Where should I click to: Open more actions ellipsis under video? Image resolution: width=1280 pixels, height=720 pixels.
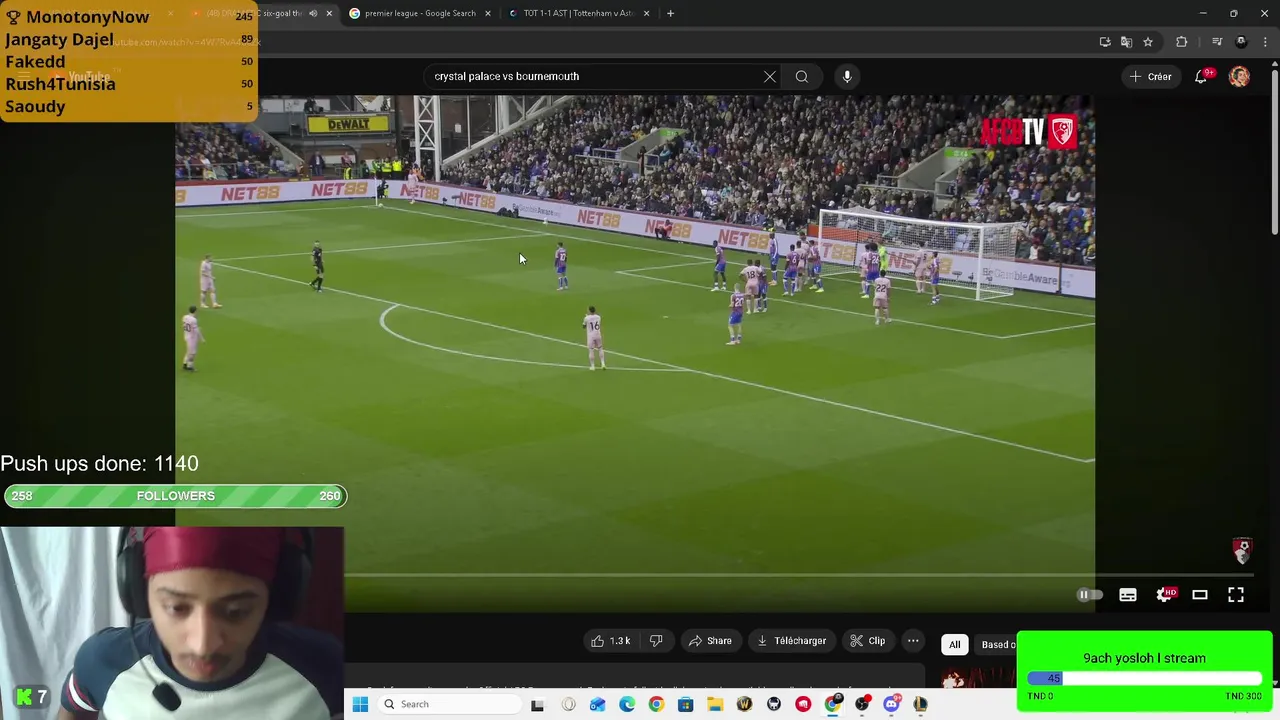(913, 641)
